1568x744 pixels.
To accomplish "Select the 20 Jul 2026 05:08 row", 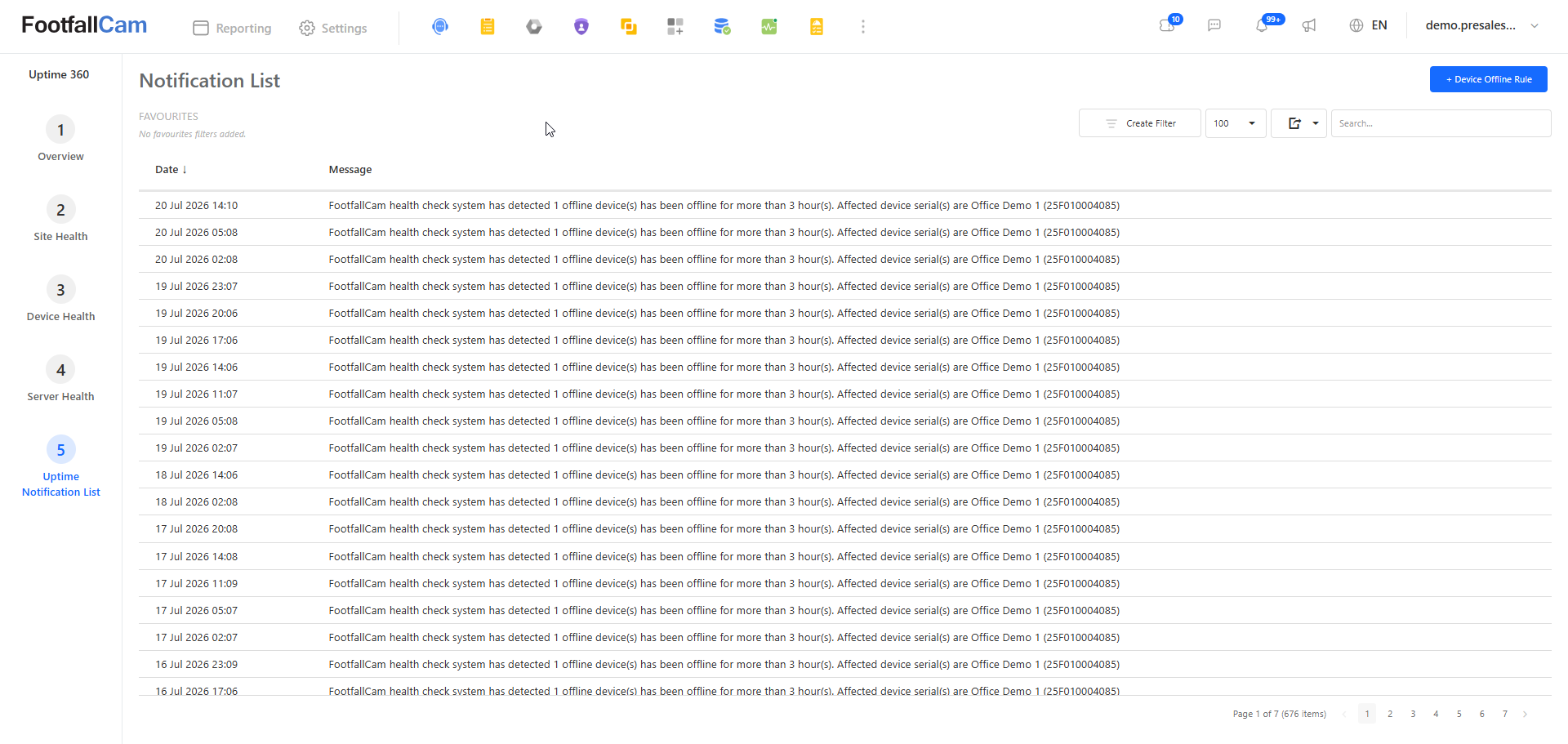I will pyautogui.click(x=845, y=233).
